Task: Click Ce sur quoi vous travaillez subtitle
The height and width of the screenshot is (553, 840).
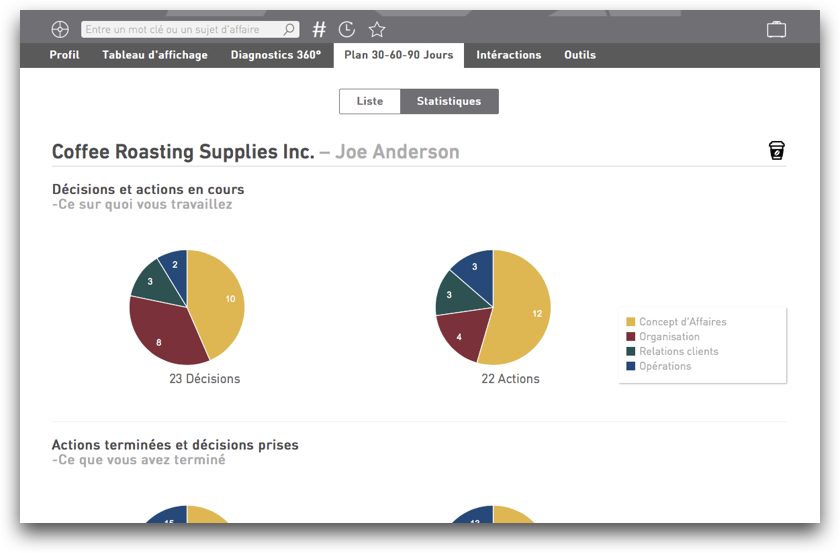Action: (142, 205)
